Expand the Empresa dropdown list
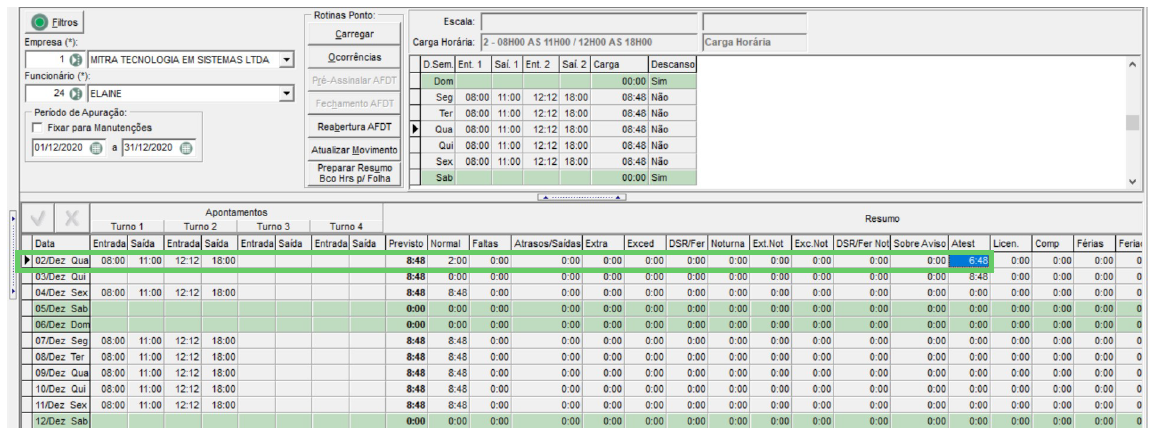 287,59
